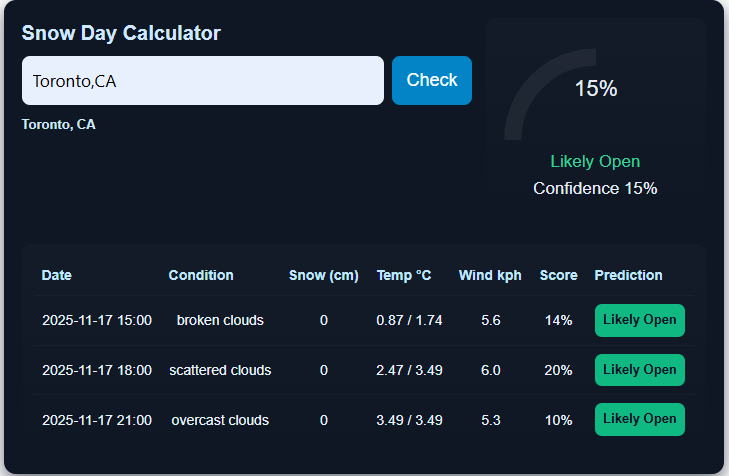Image resolution: width=729 pixels, height=476 pixels.
Task: Click the 20% score cell
Action: pyautogui.click(x=558, y=370)
